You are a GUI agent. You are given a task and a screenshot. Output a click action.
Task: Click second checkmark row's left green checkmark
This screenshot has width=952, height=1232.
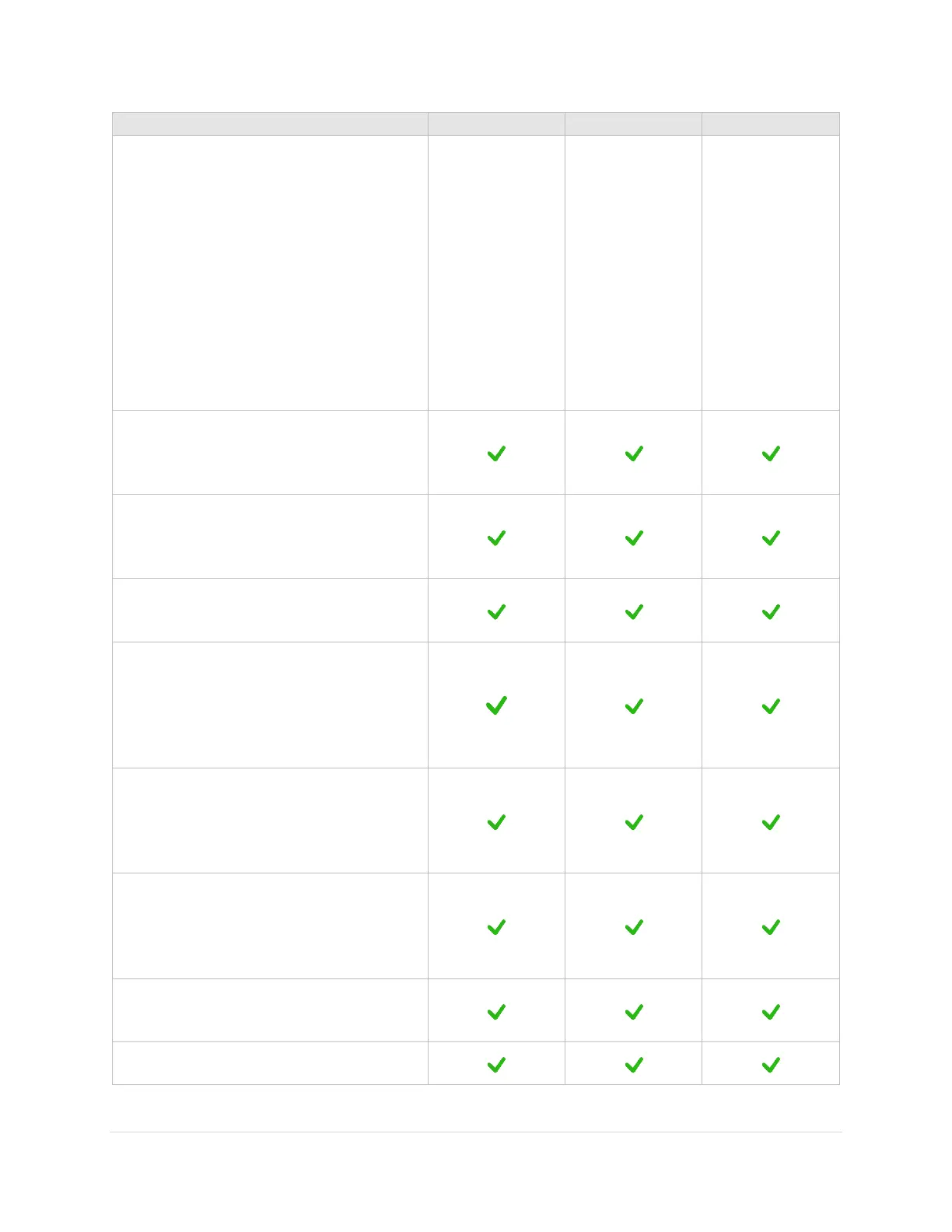click(x=496, y=537)
